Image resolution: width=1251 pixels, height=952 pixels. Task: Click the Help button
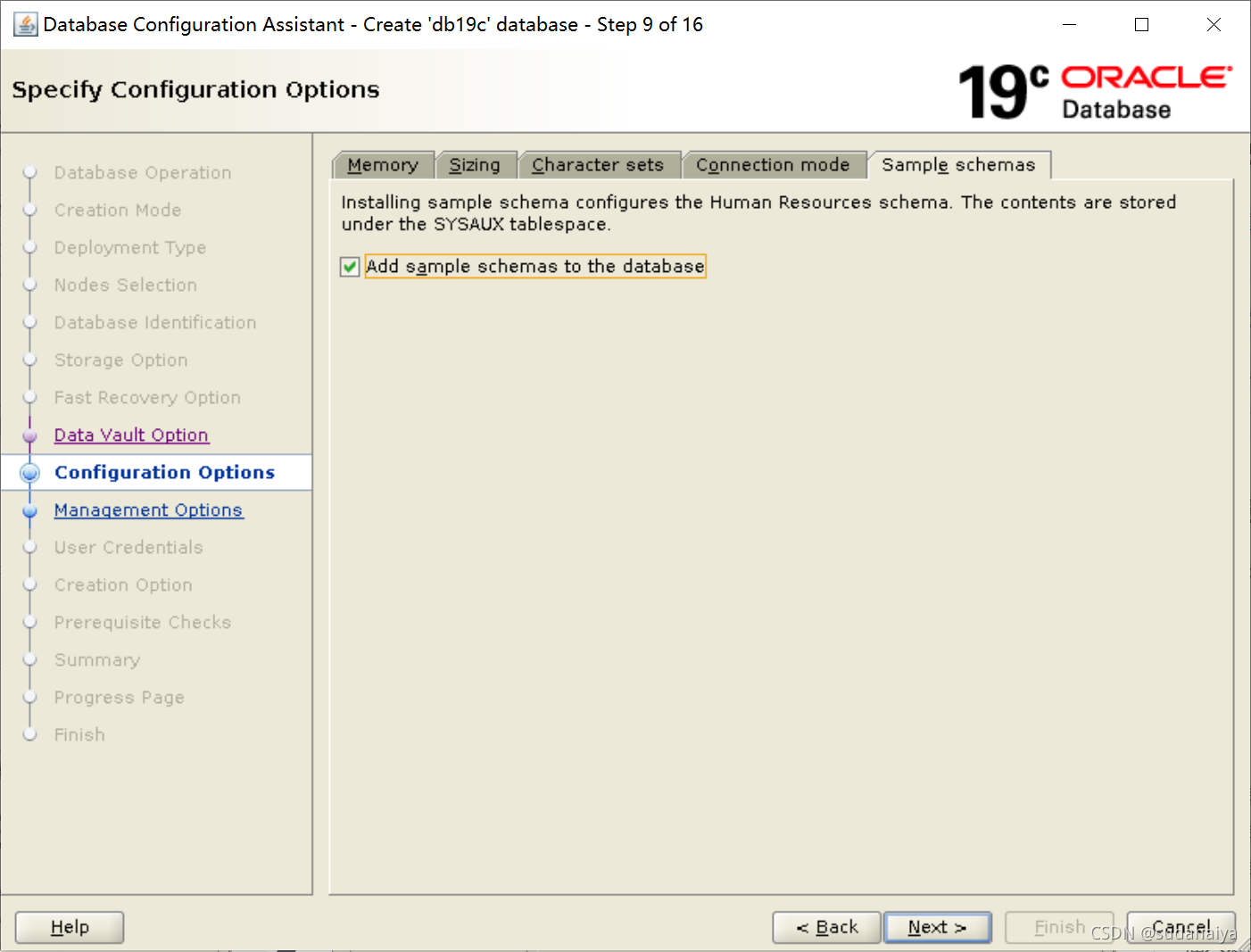click(70, 927)
